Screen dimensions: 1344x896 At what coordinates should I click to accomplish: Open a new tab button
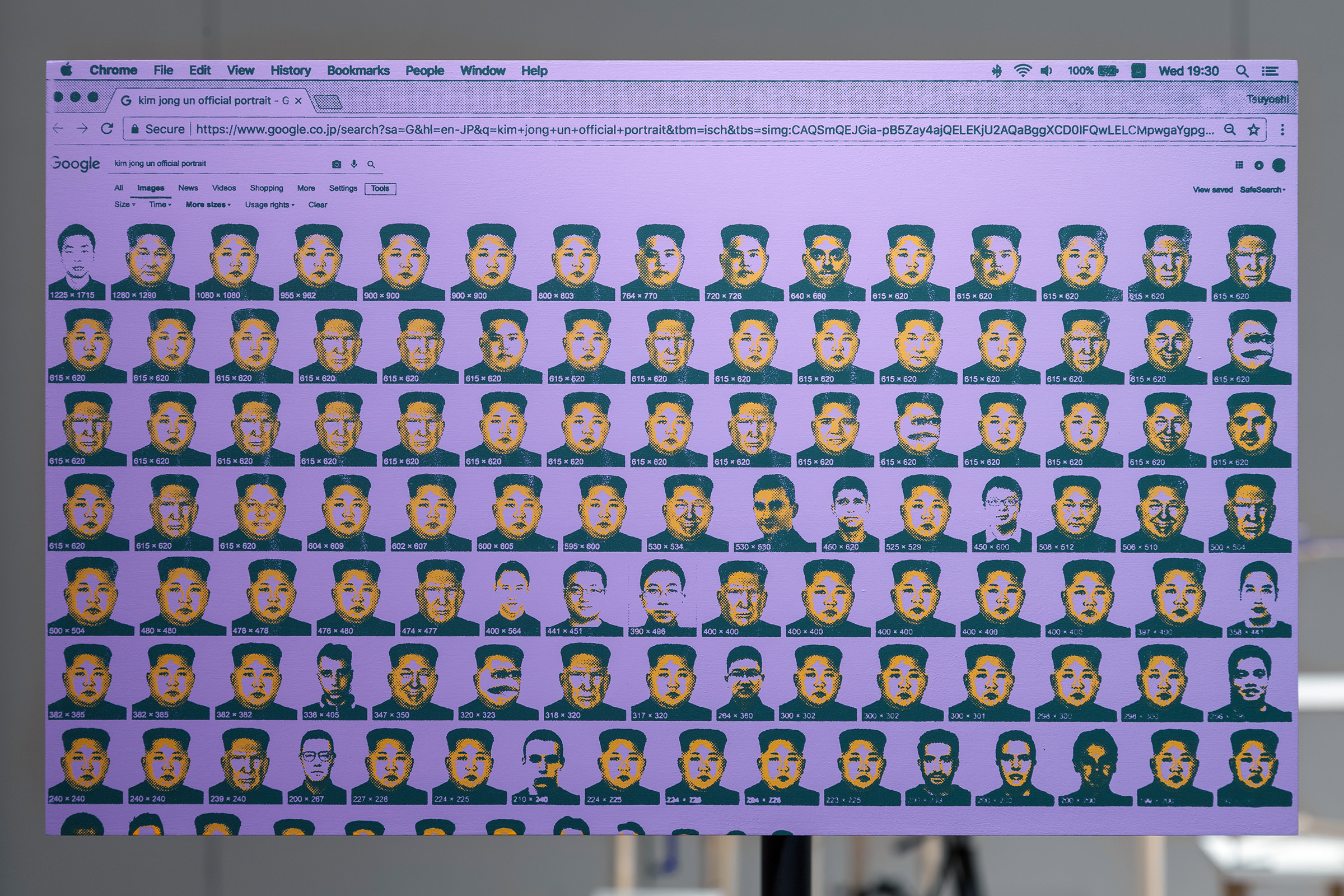coord(328,102)
